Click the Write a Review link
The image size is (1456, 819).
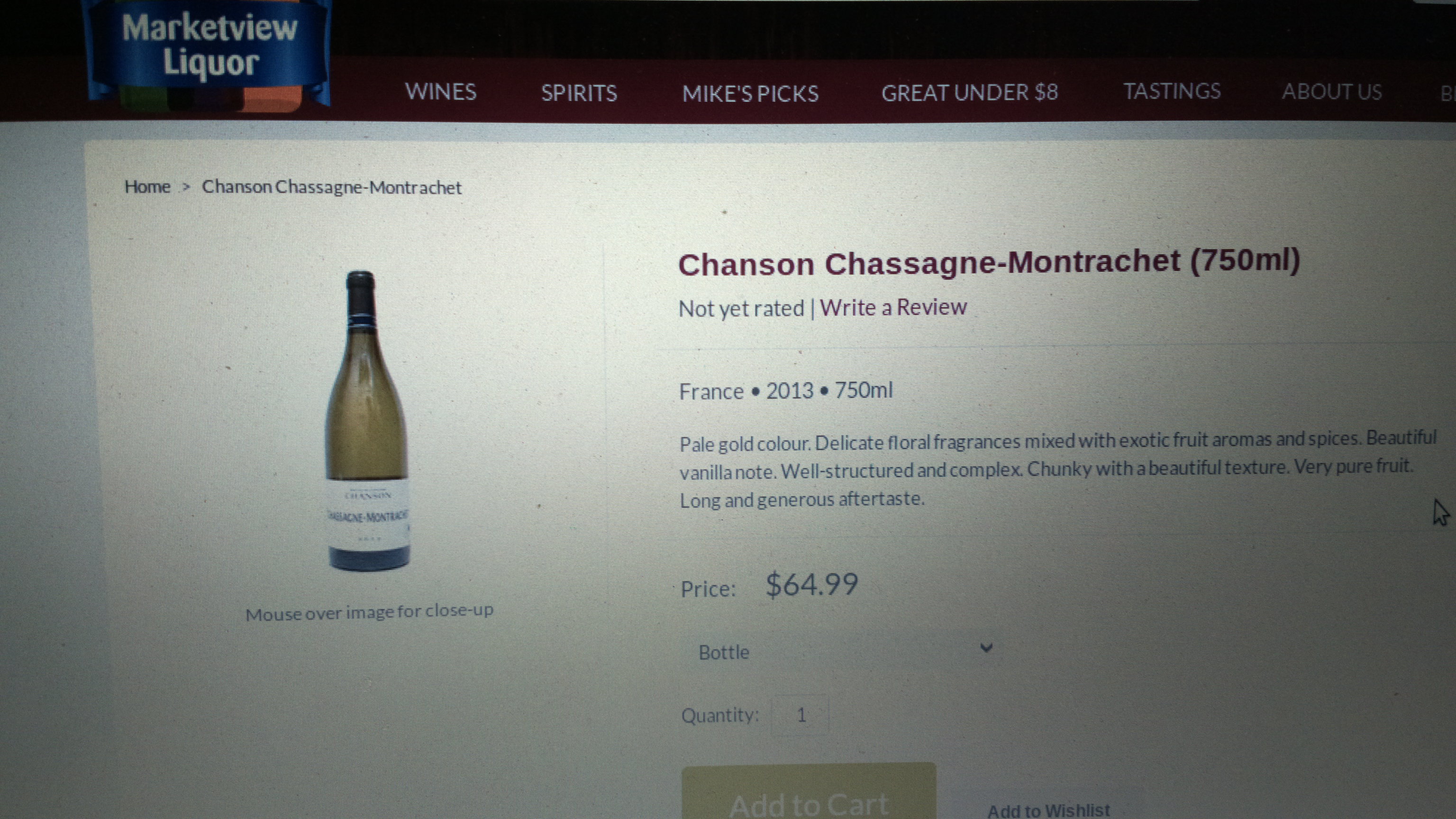(893, 308)
